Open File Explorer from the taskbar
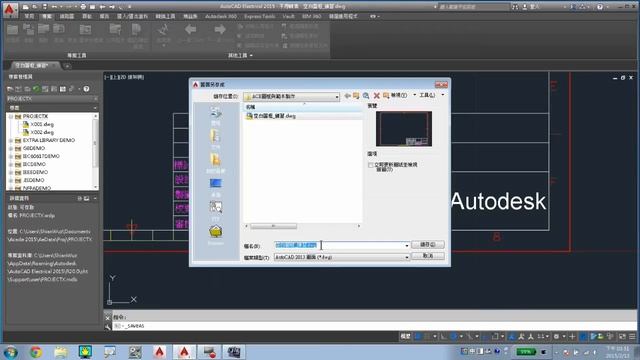640x360 pixels. pyautogui.click(x=60, y=352)
